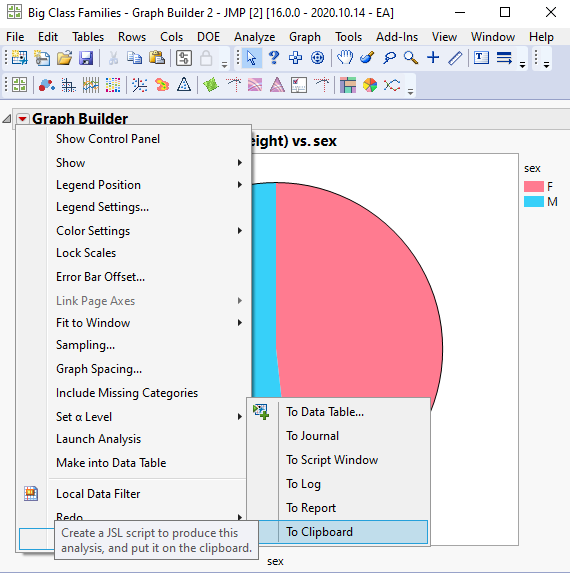Expand the Color Settings submenu

pos(133,231)
